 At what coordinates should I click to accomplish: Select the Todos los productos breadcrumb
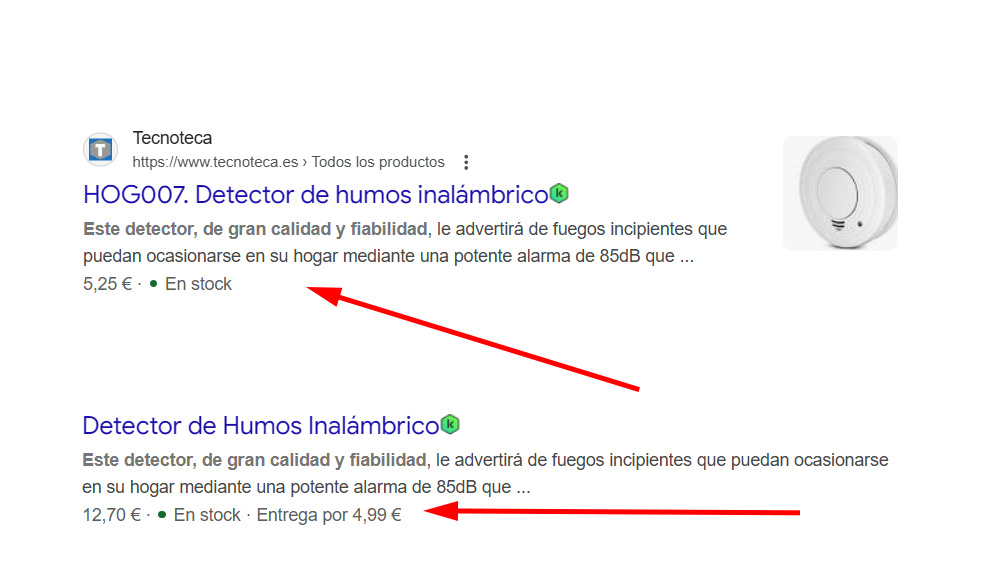tap(378, 162)
